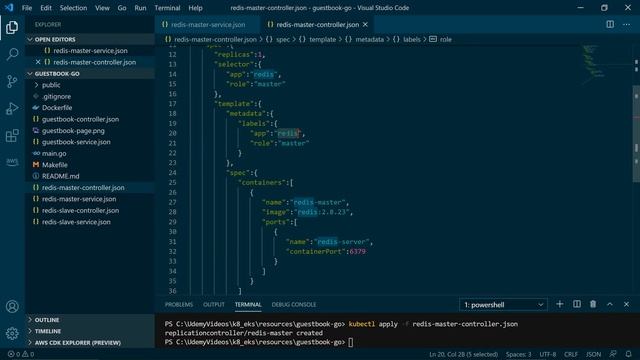
Task: Close the terminal panel
Action: [x=627, y=304]
